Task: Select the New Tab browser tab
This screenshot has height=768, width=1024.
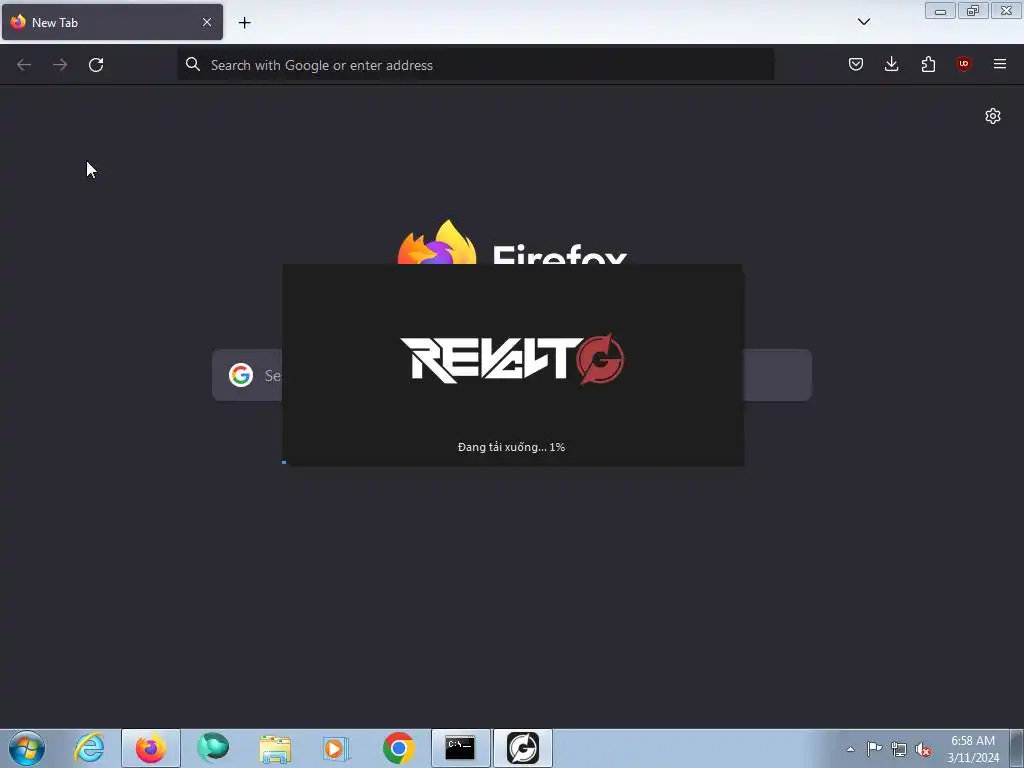Action: click(x=112, y=22)
